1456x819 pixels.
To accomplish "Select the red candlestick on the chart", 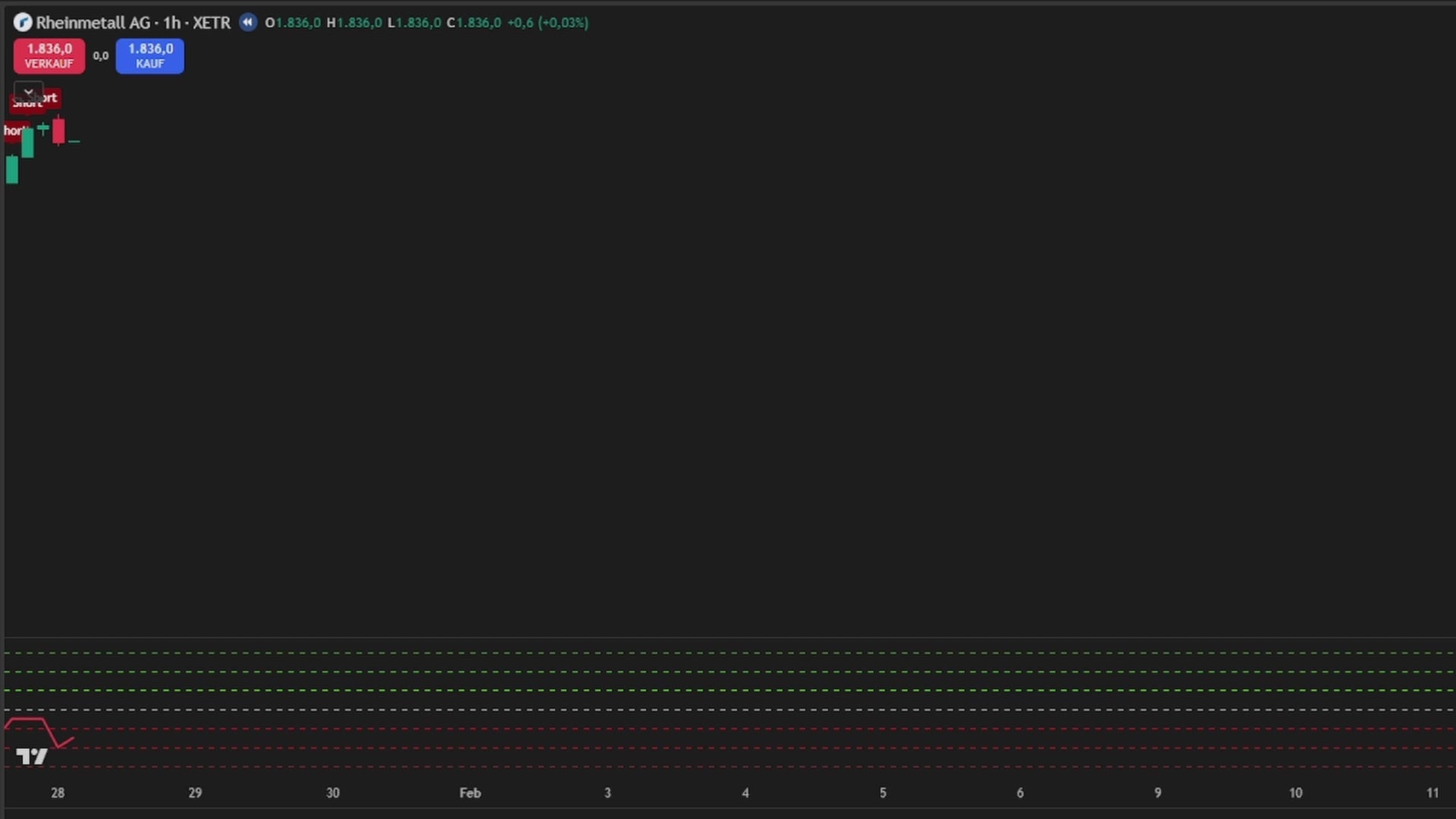I will (x=58, y=130).
